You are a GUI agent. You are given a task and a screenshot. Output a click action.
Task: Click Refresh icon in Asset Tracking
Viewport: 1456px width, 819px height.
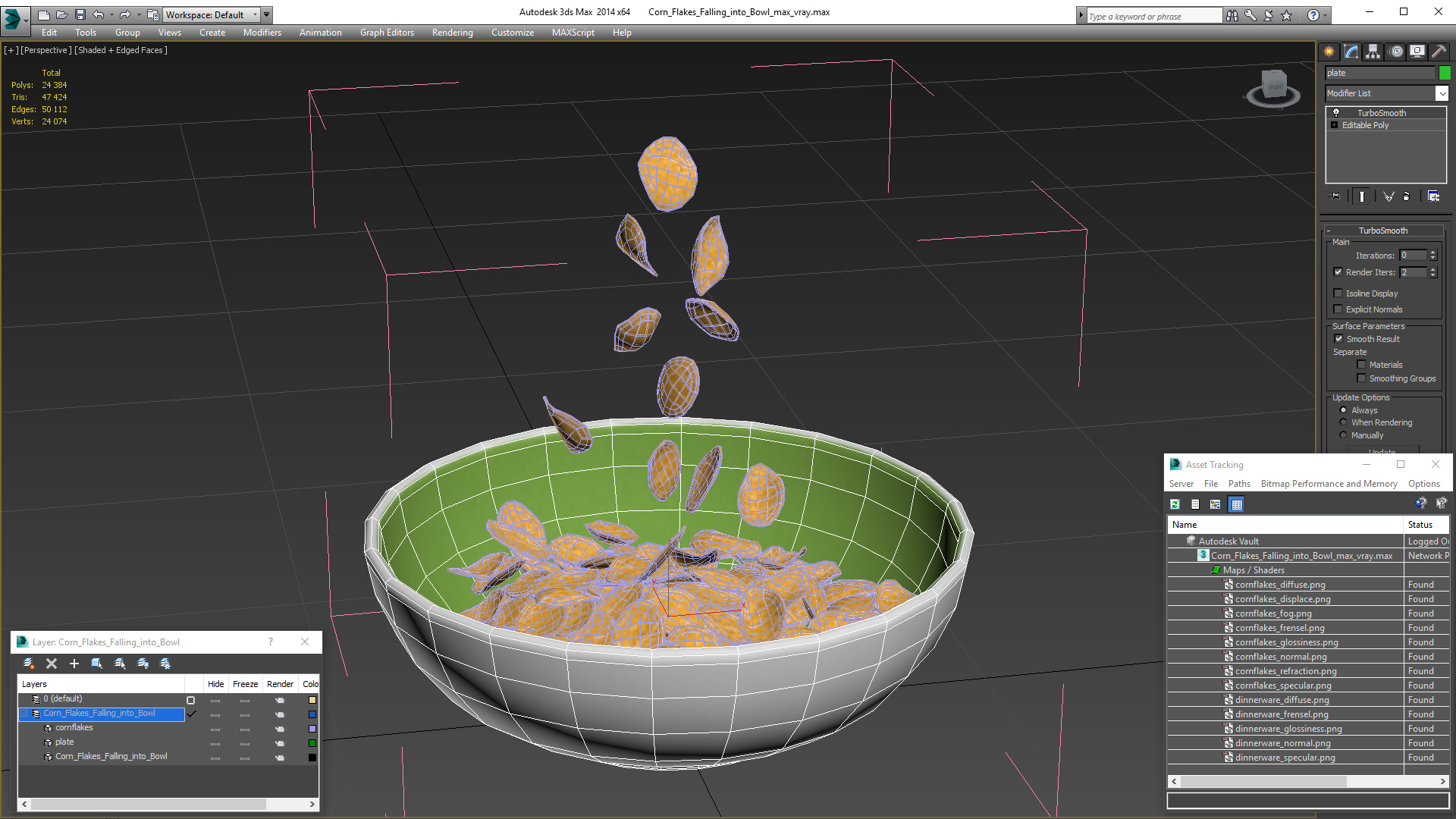tap(1175, 504)
